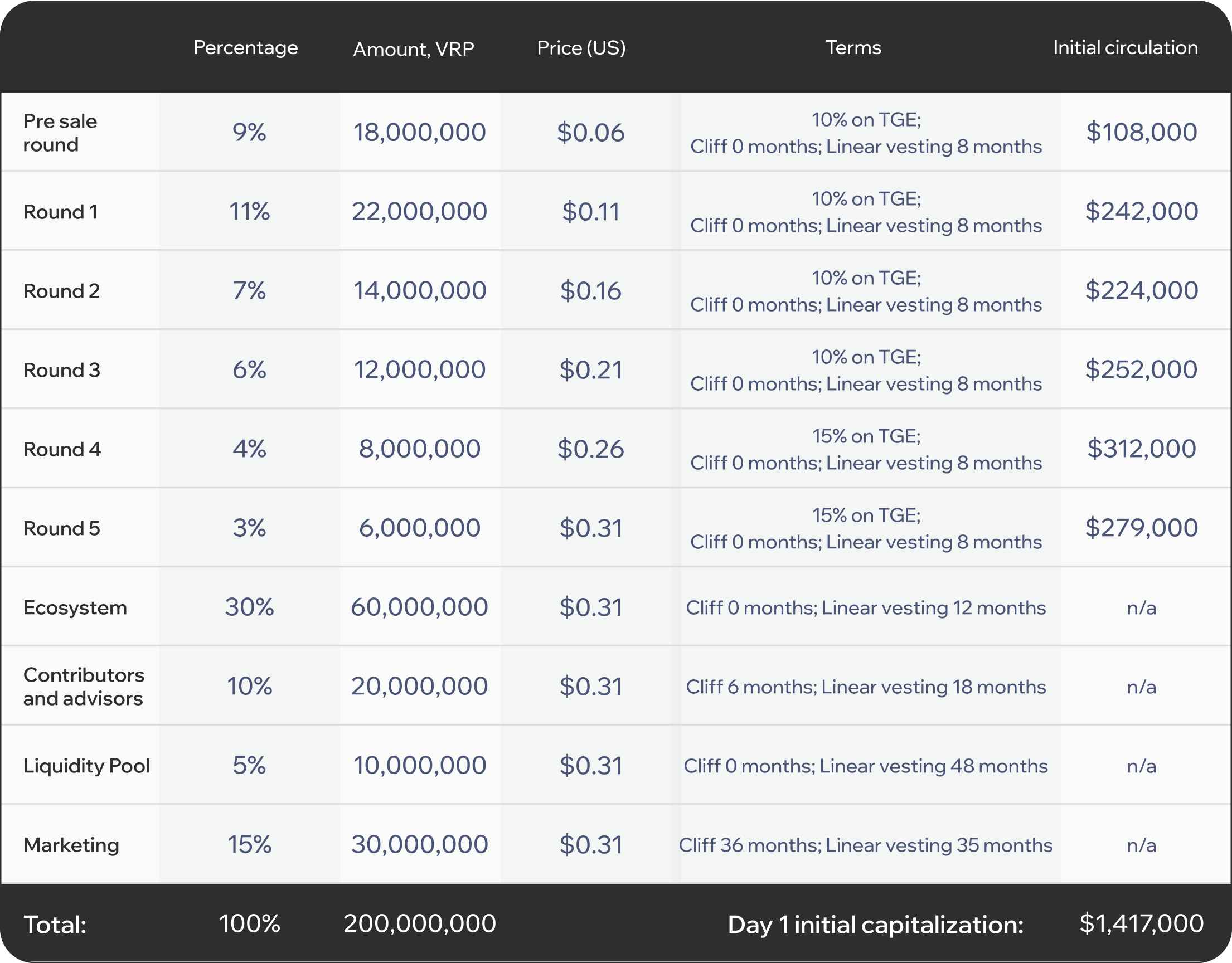
Task: Select the Round 1 row label
Action: pyautogui.click(x=60, y=212)
